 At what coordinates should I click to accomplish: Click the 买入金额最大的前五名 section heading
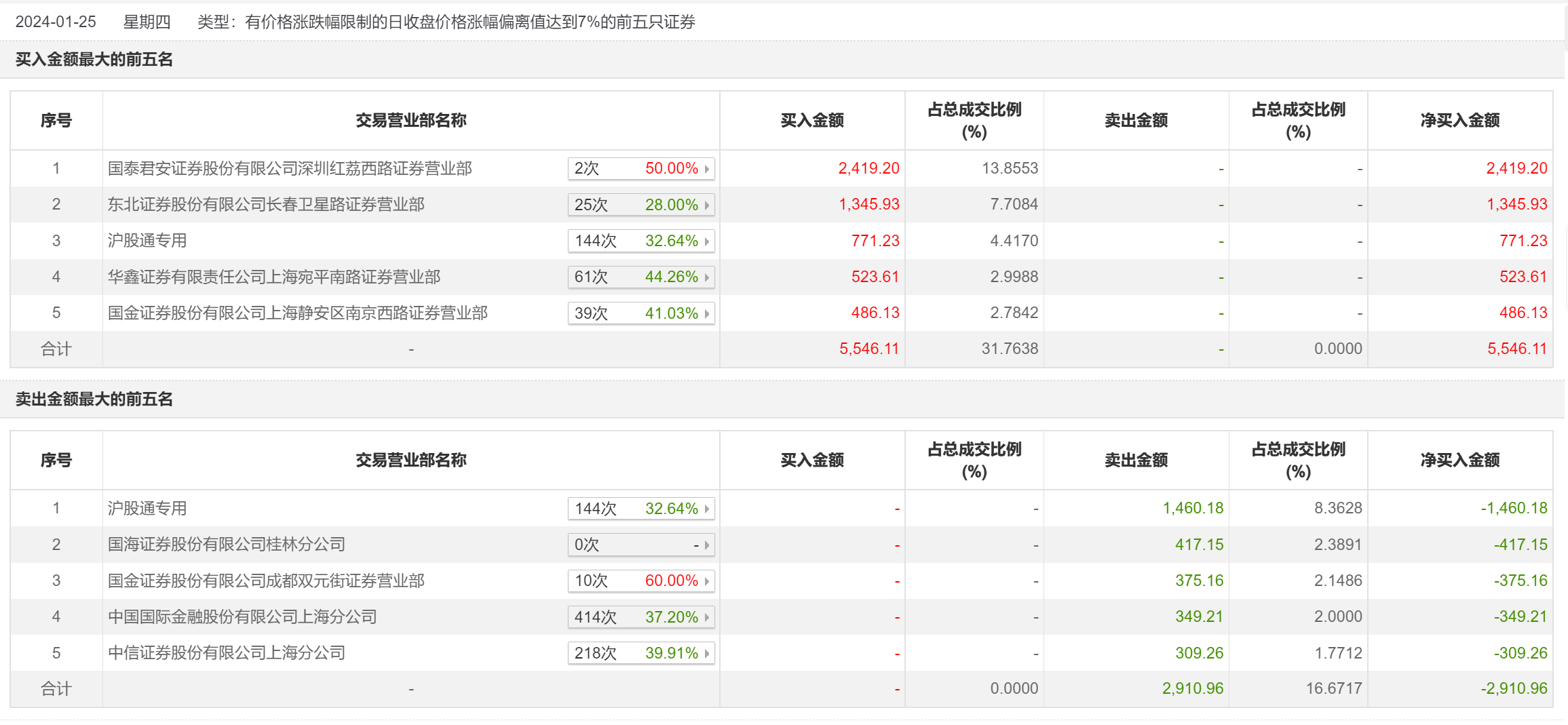[94, 60]
